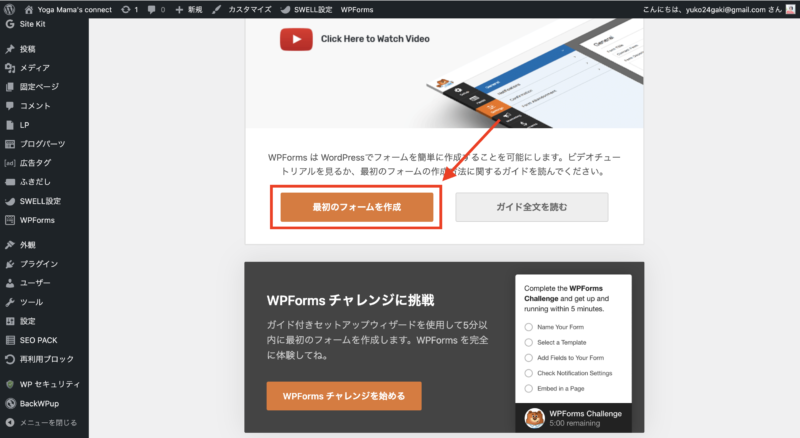
Task: Click the user avatar in the admin bar
Action: point(790,9)
